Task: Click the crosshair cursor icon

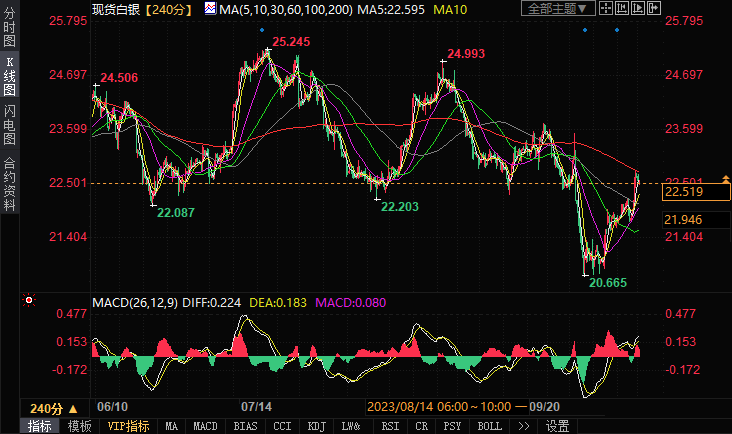Action: 605,8
